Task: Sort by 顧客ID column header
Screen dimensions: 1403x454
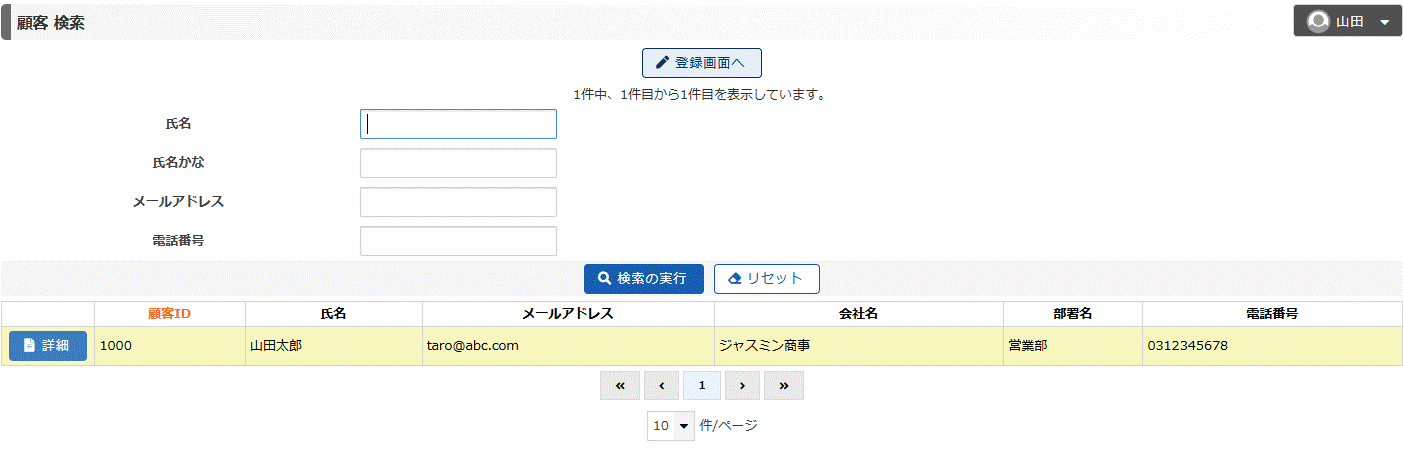Action: (170, 314)
